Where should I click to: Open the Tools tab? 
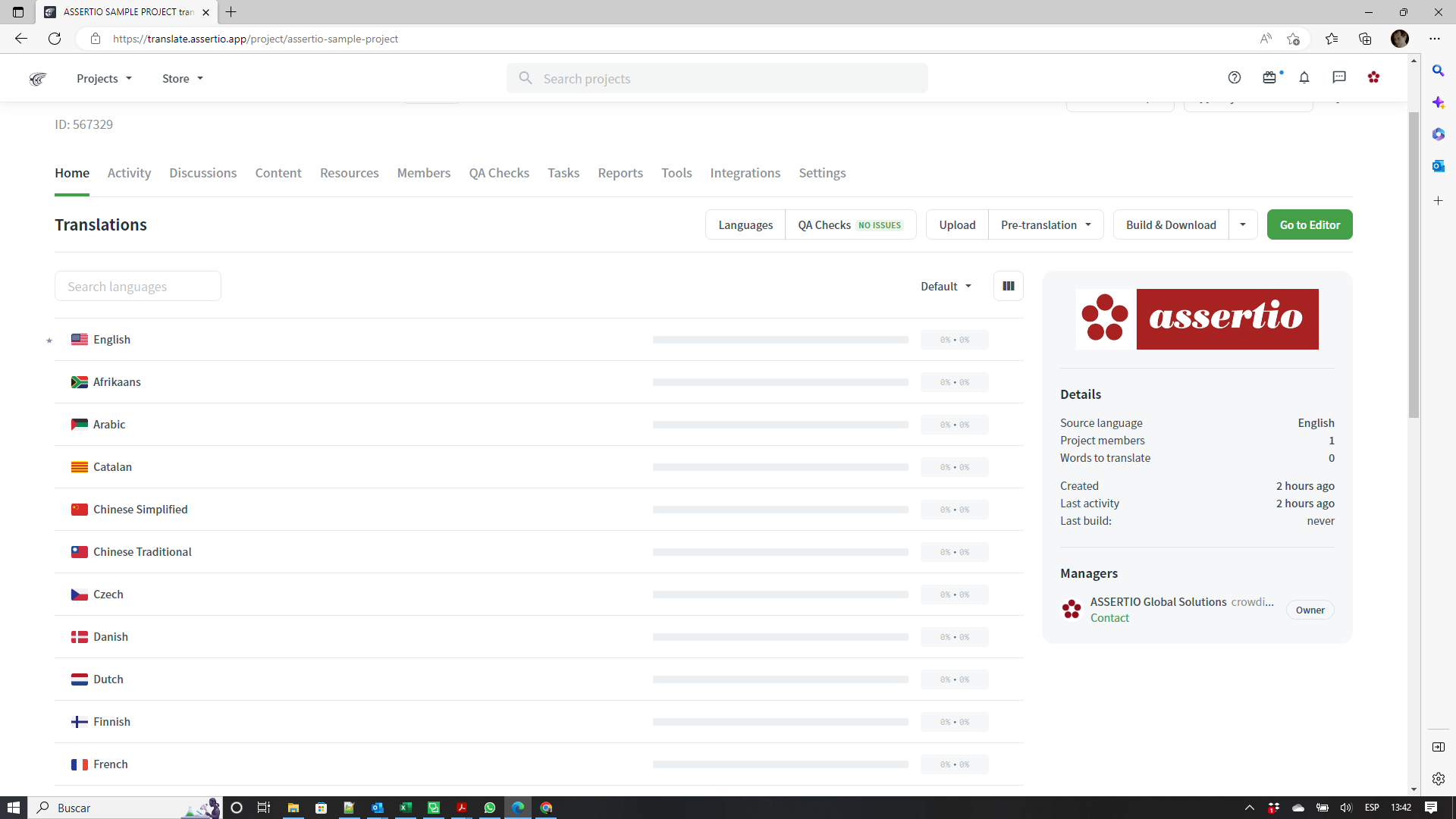676,173
